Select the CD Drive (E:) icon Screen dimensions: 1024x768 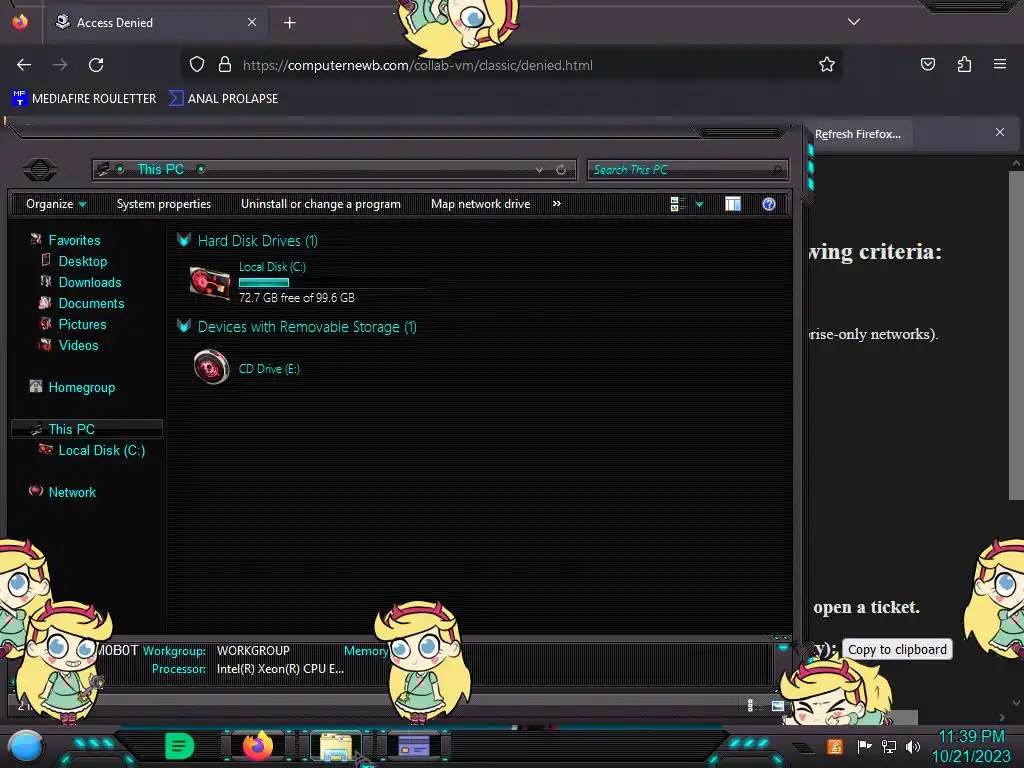point(212,367)
